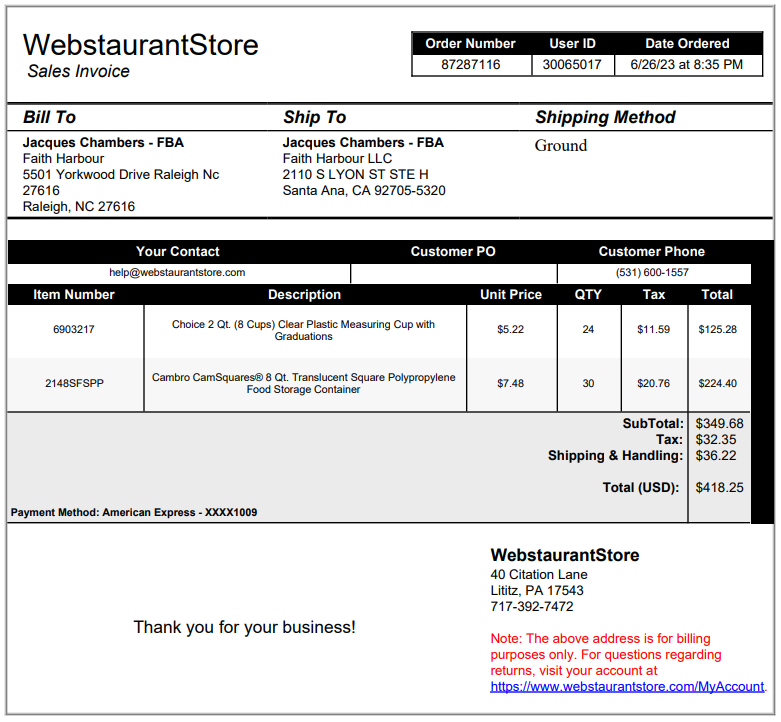781x722 pixels.
Task: Click the Your Contact header
Action: click(178, 251)
